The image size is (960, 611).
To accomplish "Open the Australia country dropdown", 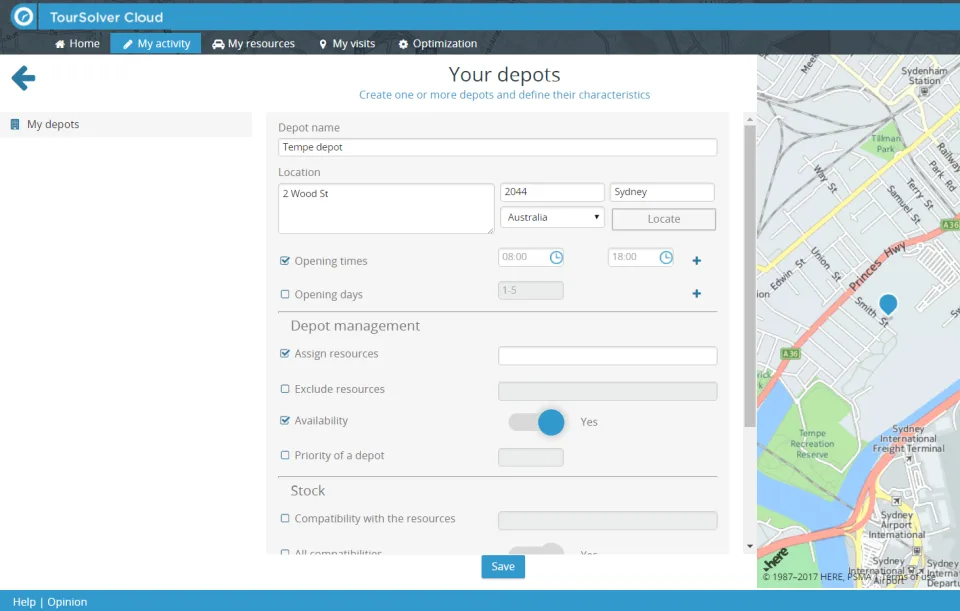I will (552, 217).
